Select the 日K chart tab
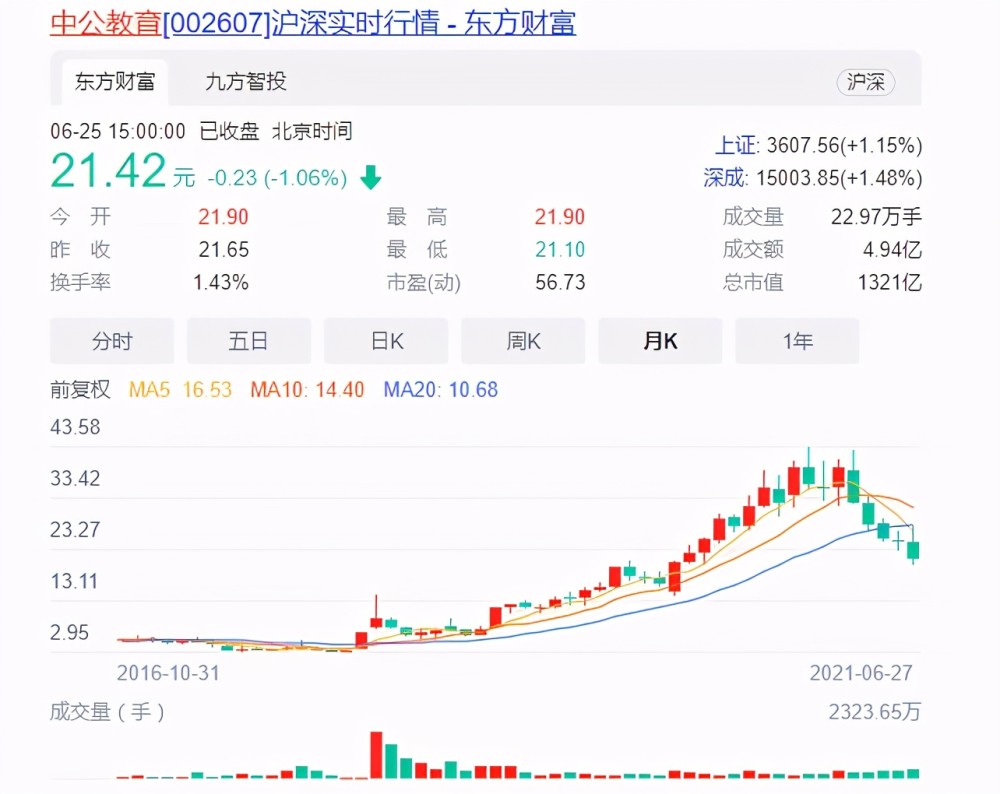Screen dimensions: 1000x794 coord(386,341)
